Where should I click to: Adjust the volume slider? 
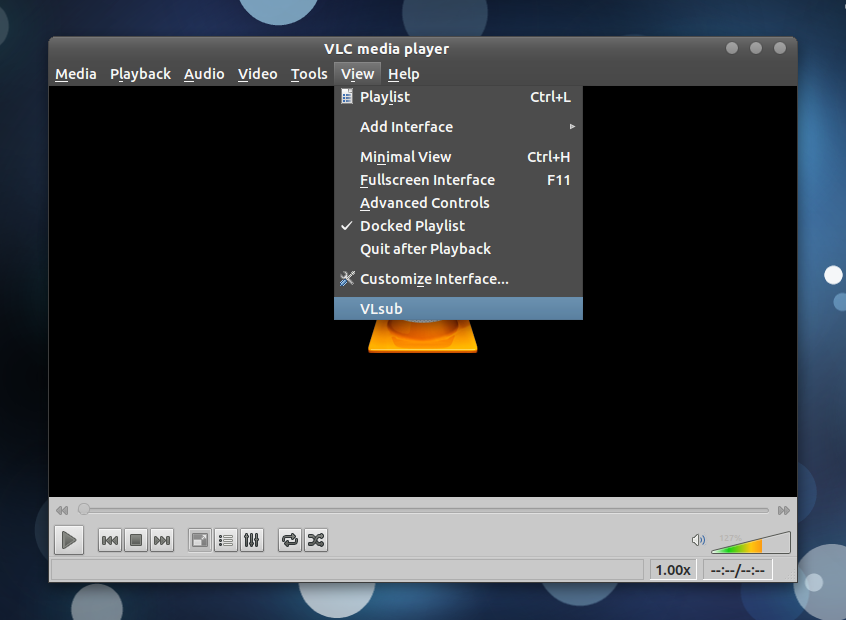coord(750,540)
